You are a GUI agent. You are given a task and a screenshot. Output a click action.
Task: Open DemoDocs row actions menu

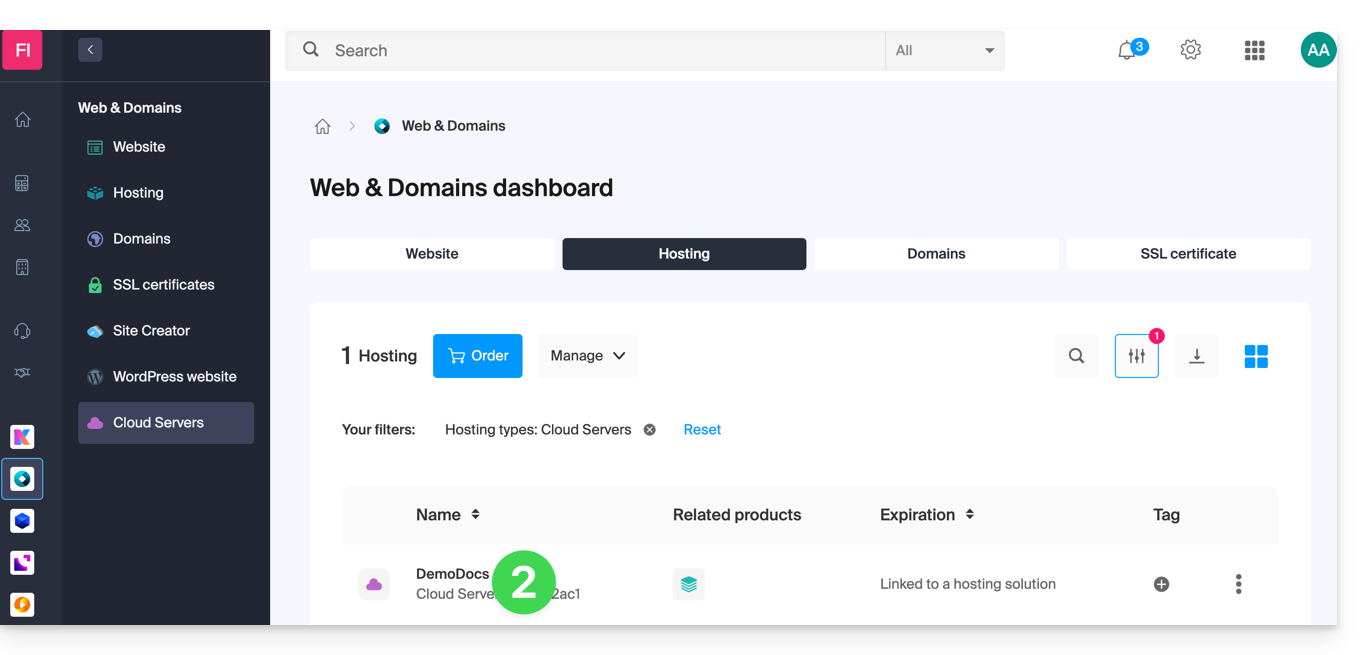tap(1238, 584)
